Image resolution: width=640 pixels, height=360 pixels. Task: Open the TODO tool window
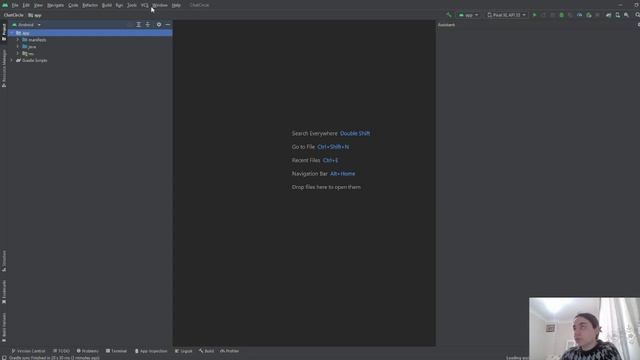61,351
